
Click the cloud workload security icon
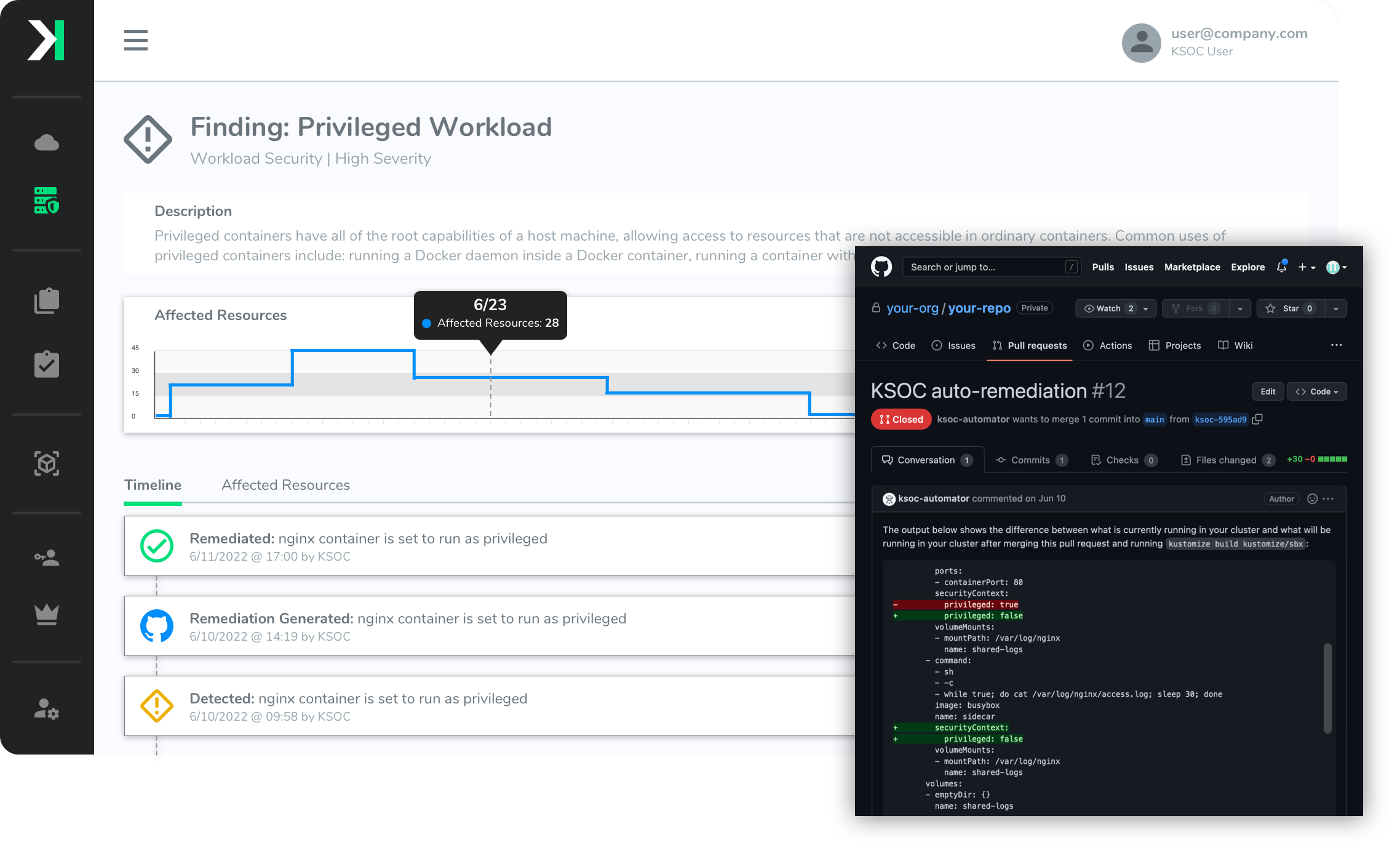47,200
